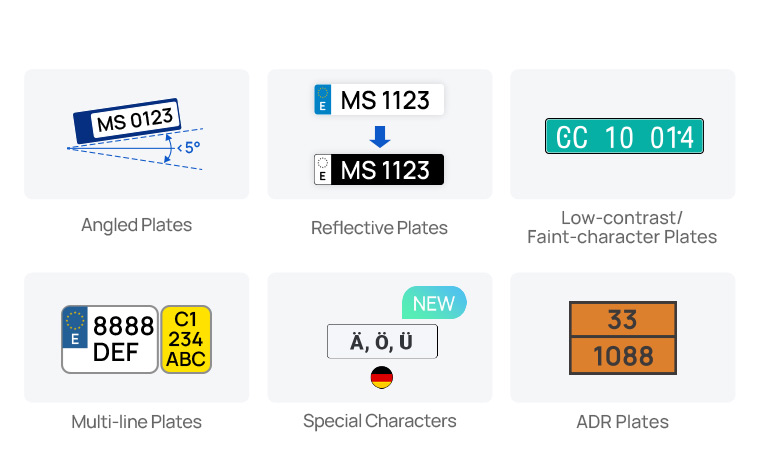The width and height of the screenshot is (760, 459).
Task: Click the angled MS 0123 plate image
Action: coord(127,121)
